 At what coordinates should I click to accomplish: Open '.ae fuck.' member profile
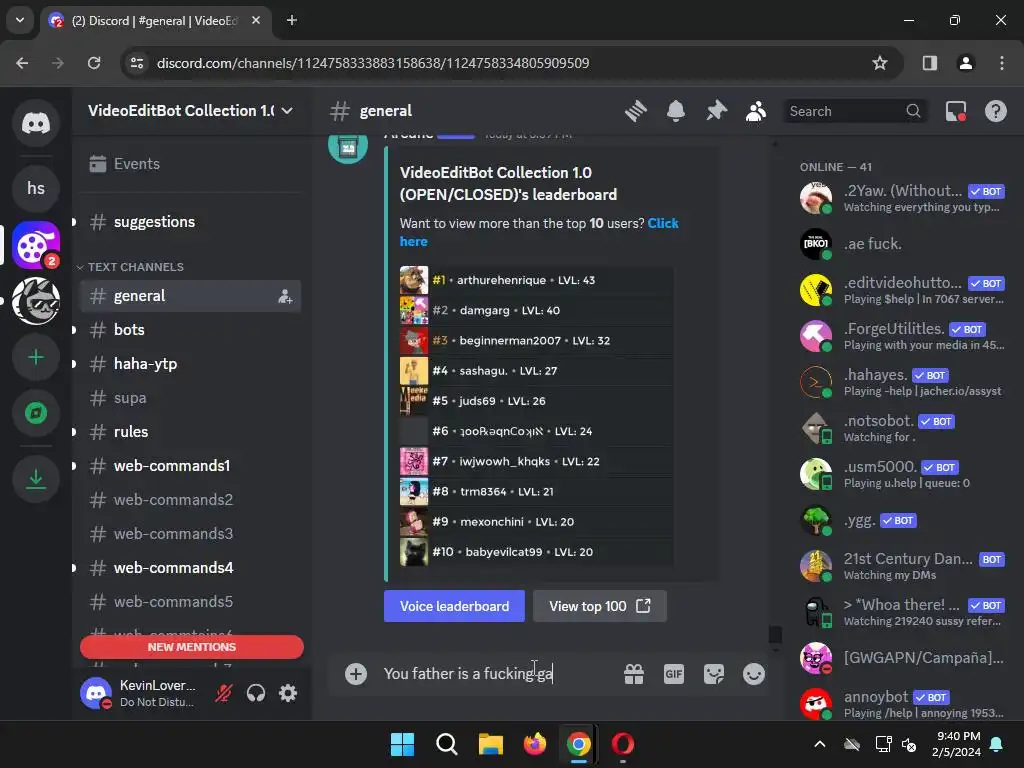tap(904, 244)
